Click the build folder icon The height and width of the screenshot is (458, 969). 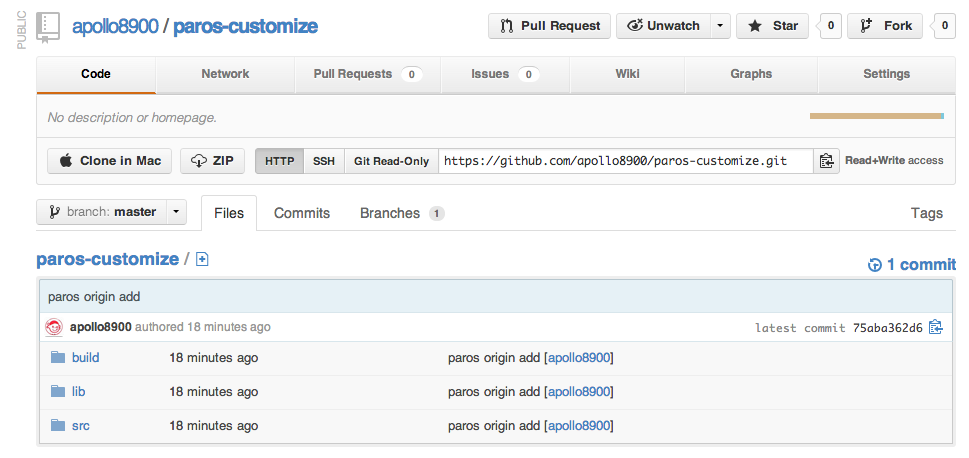pos(56,358)
